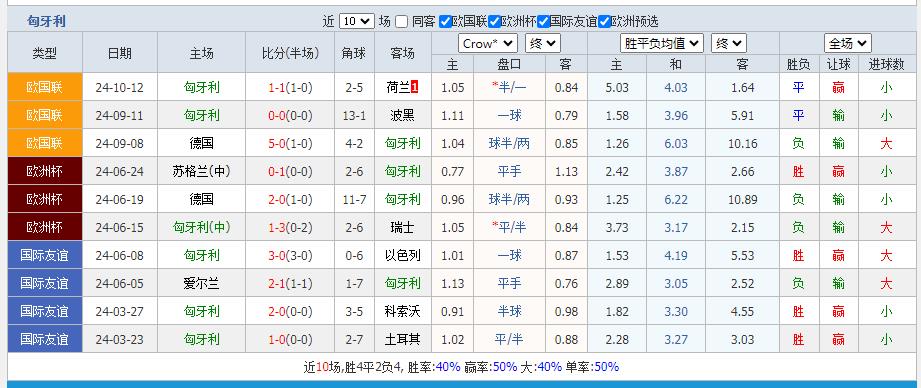Click the 欧洲杯 type cell dated 24-06-15
This screenshot has height=388, width=921.
(45, 227)
